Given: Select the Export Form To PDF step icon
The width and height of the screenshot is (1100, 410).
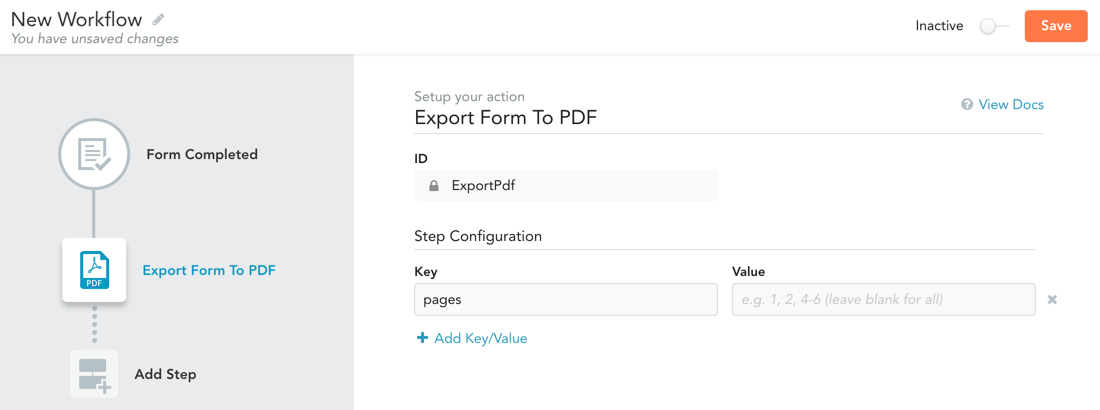Looking at the screenshot, I should click(x=94, y=270).
